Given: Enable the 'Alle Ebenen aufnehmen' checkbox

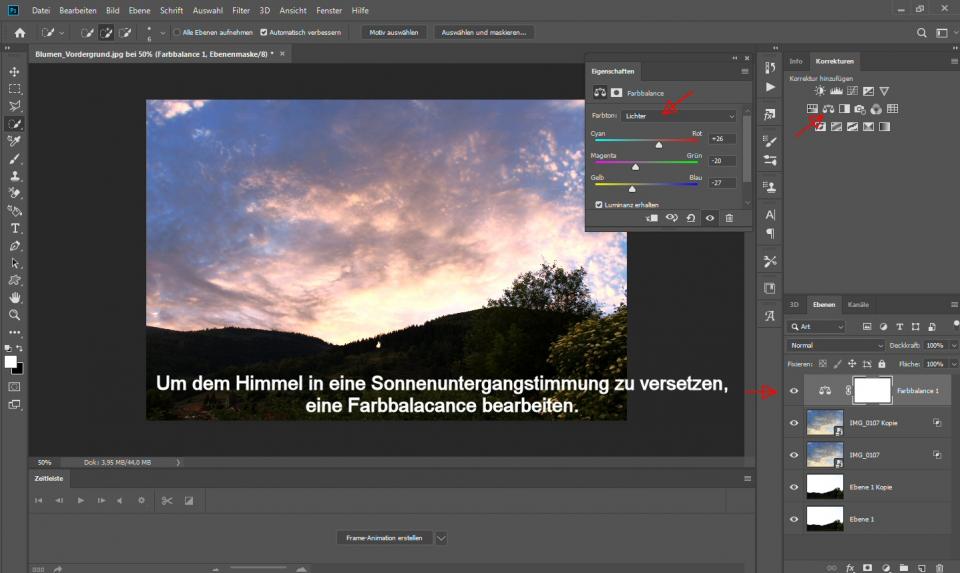Looking at the screenshot, I should [177, 33].
